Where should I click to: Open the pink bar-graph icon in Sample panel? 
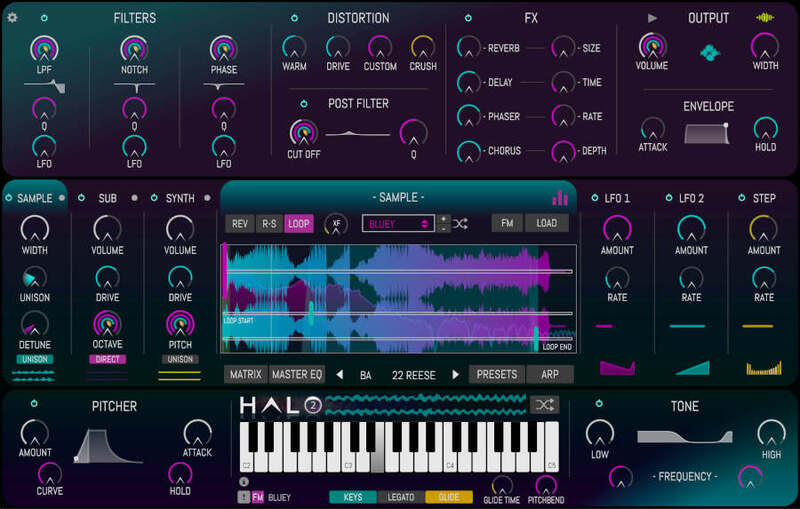click(560, 198)
